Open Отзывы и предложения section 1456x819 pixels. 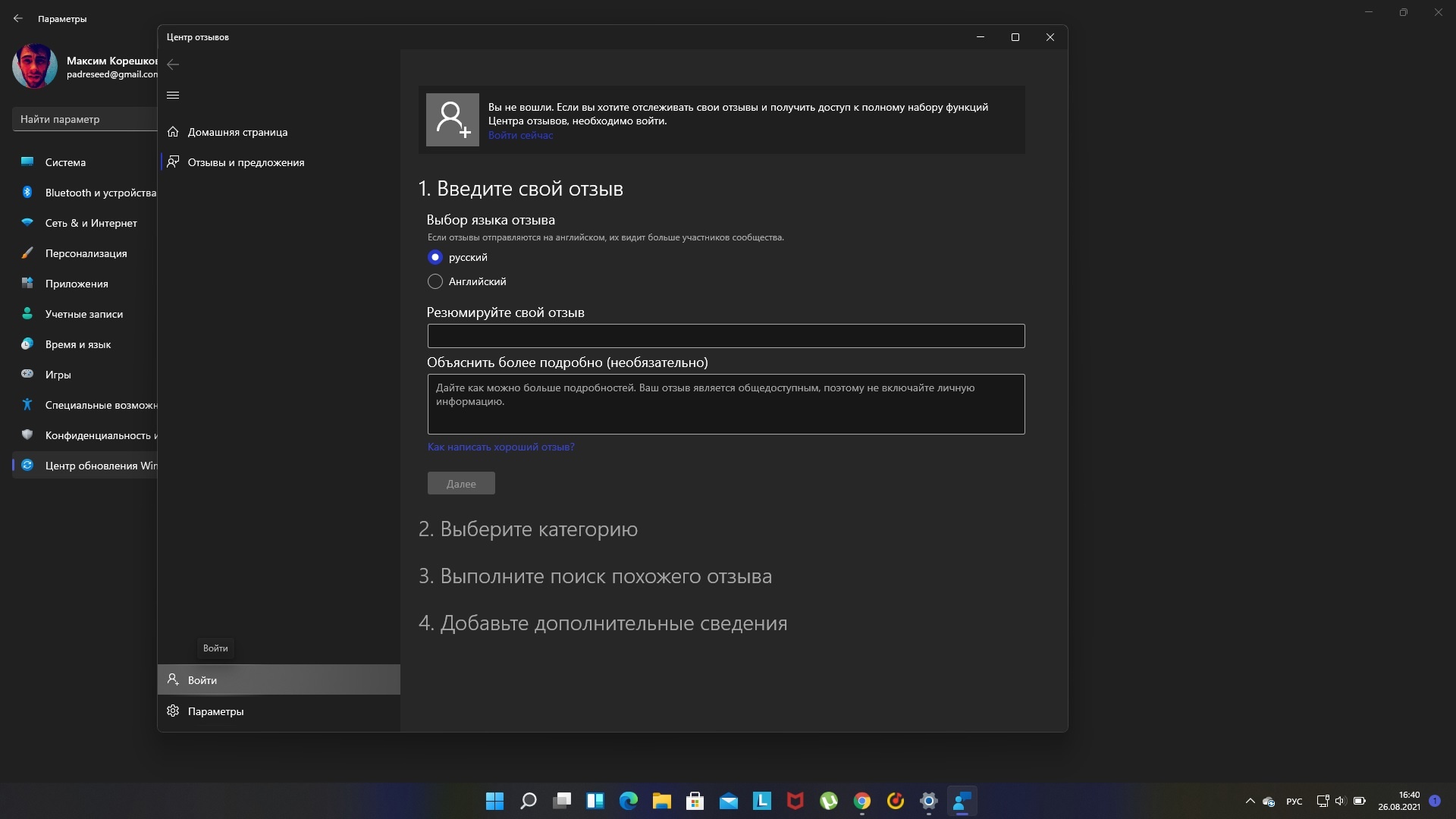(246, 161)
